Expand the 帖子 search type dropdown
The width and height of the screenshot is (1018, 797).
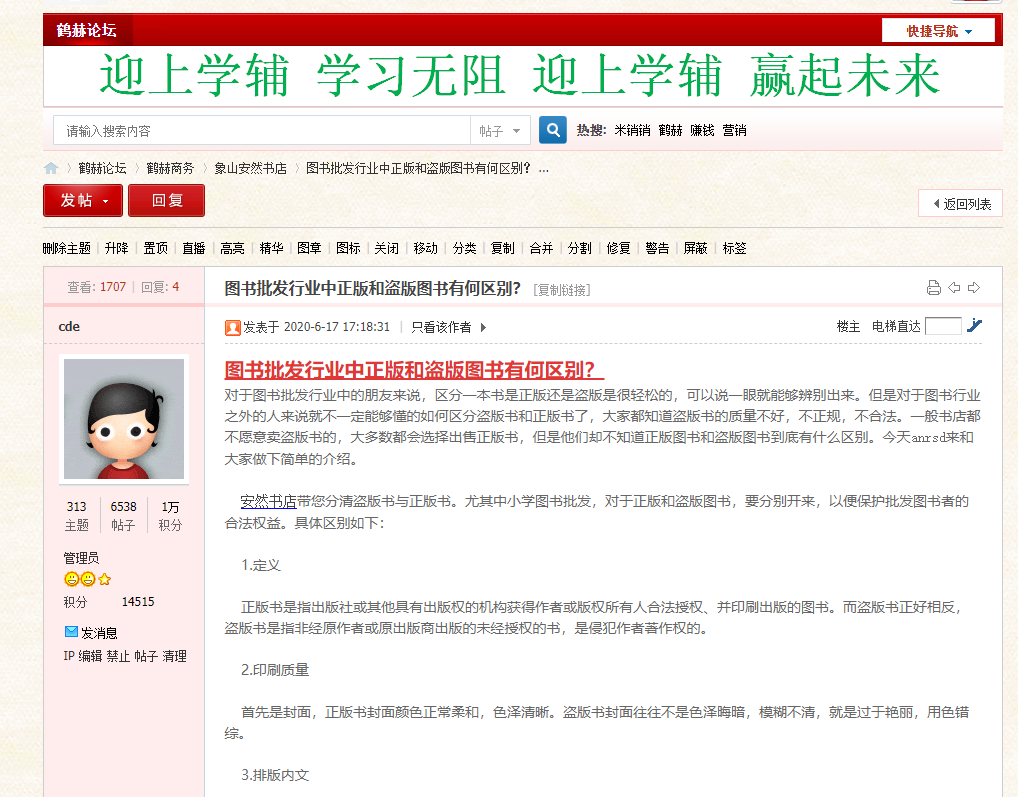[x=500, y=131]
